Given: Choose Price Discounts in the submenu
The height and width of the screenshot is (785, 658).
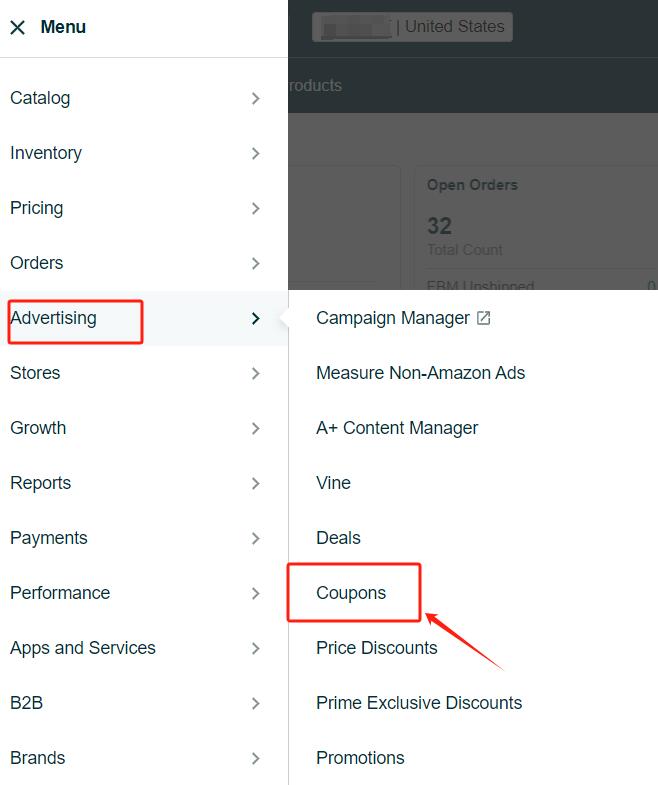Looking at the screenshot, I should [x=377, y=648].
